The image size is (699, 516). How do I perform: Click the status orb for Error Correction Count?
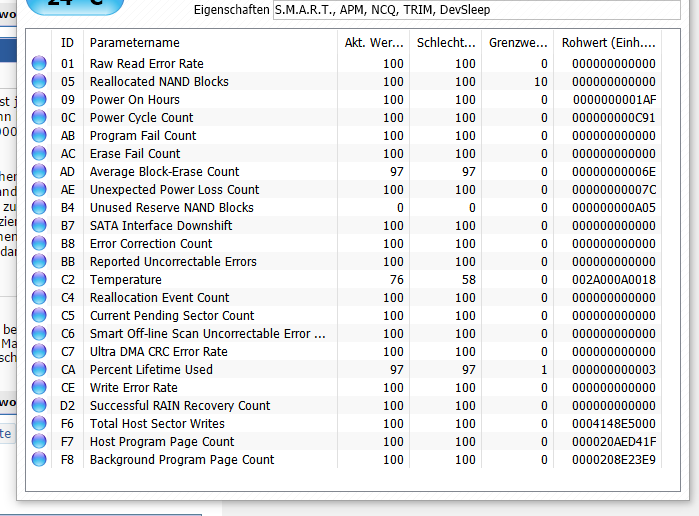click(39, 243)
